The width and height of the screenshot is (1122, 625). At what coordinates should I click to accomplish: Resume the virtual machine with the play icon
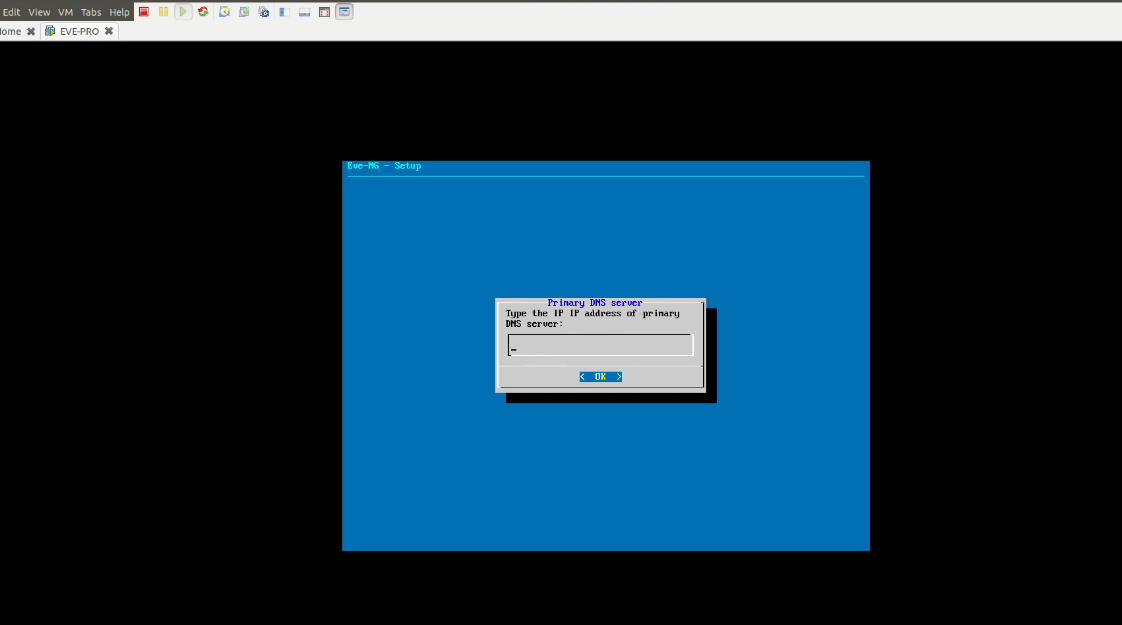click(x=183, y=11)
